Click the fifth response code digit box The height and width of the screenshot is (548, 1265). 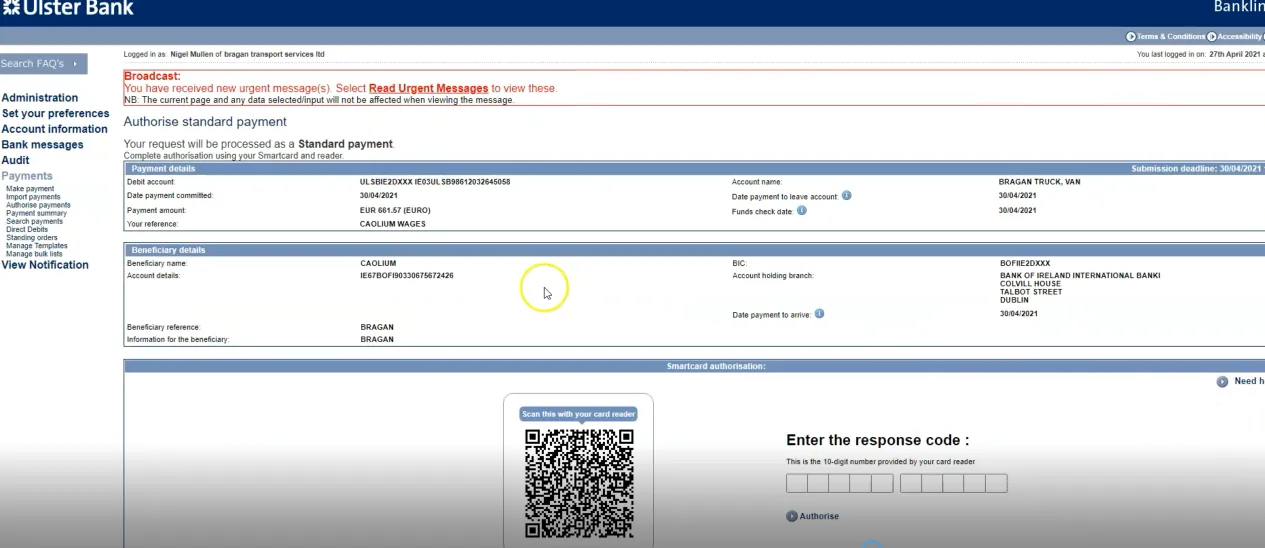882,484
